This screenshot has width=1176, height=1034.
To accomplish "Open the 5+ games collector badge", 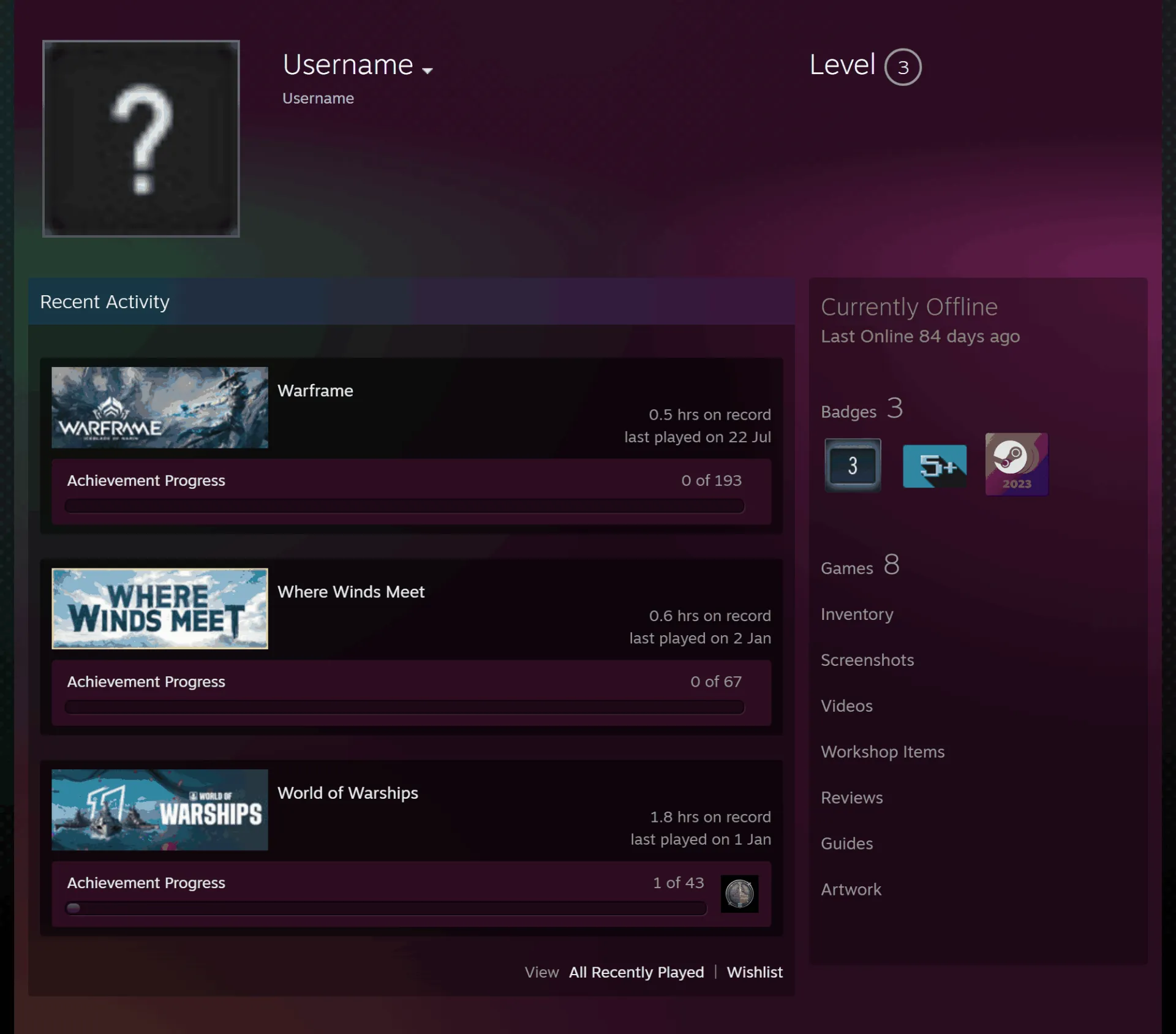I will 935,466.
